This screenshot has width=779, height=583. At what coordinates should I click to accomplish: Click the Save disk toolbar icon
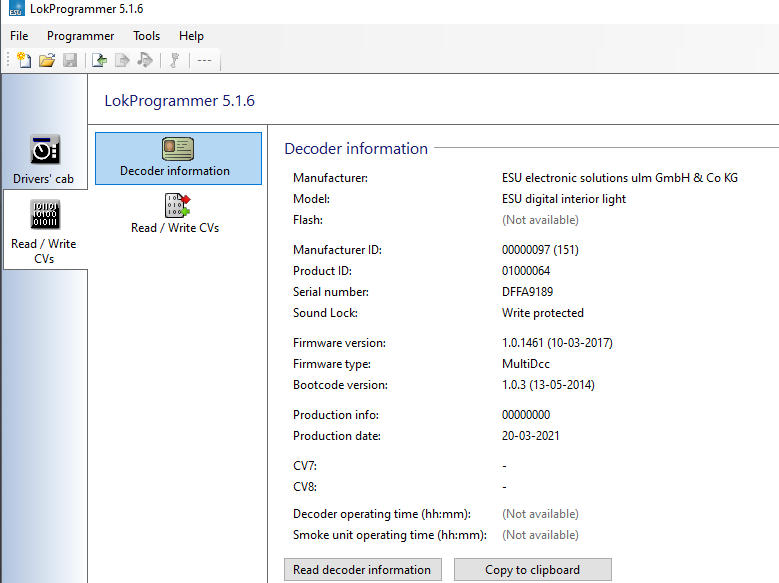[x=70, y=60]
